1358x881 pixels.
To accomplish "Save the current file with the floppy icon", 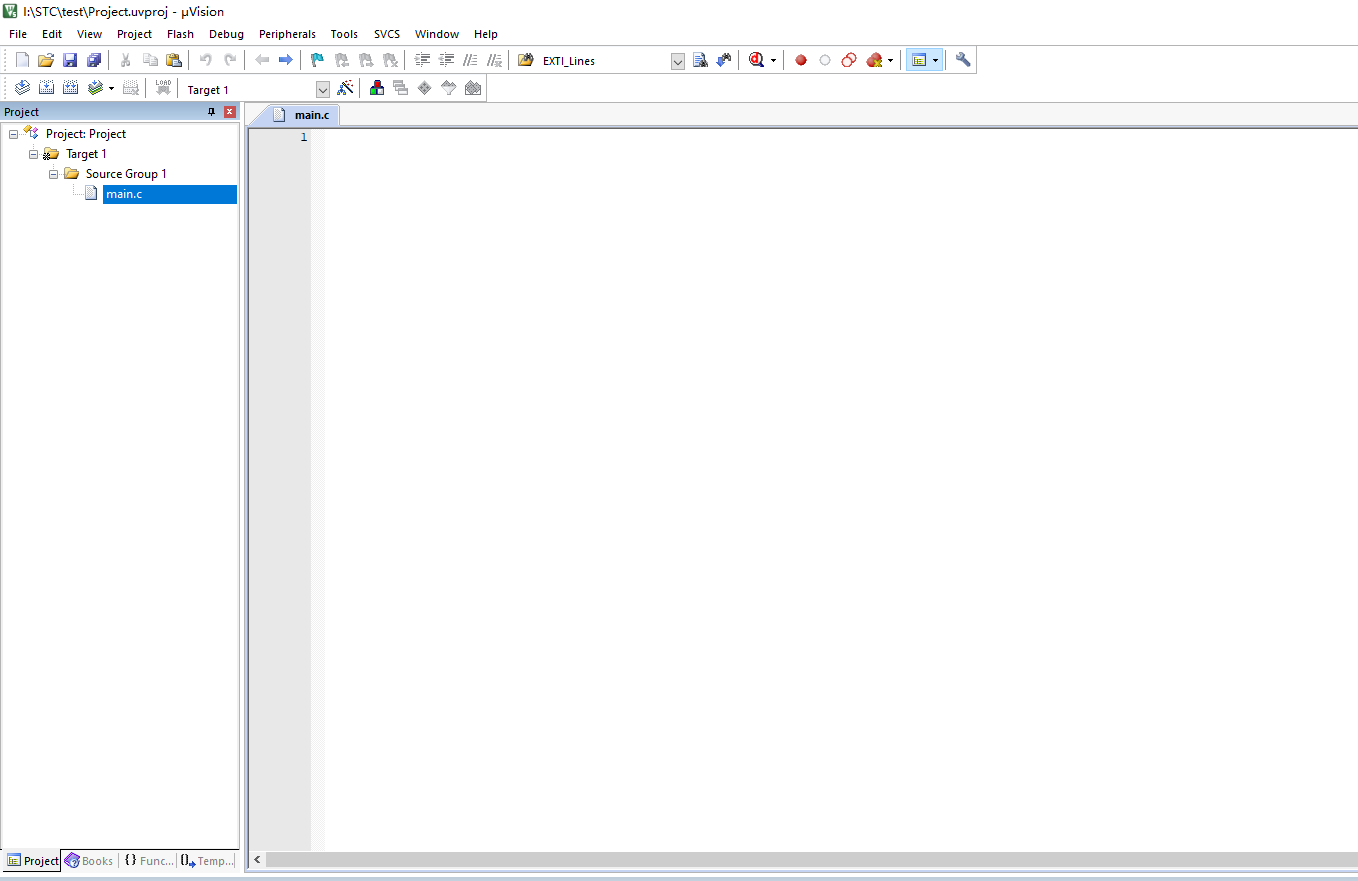I will [x=70, y=60].
